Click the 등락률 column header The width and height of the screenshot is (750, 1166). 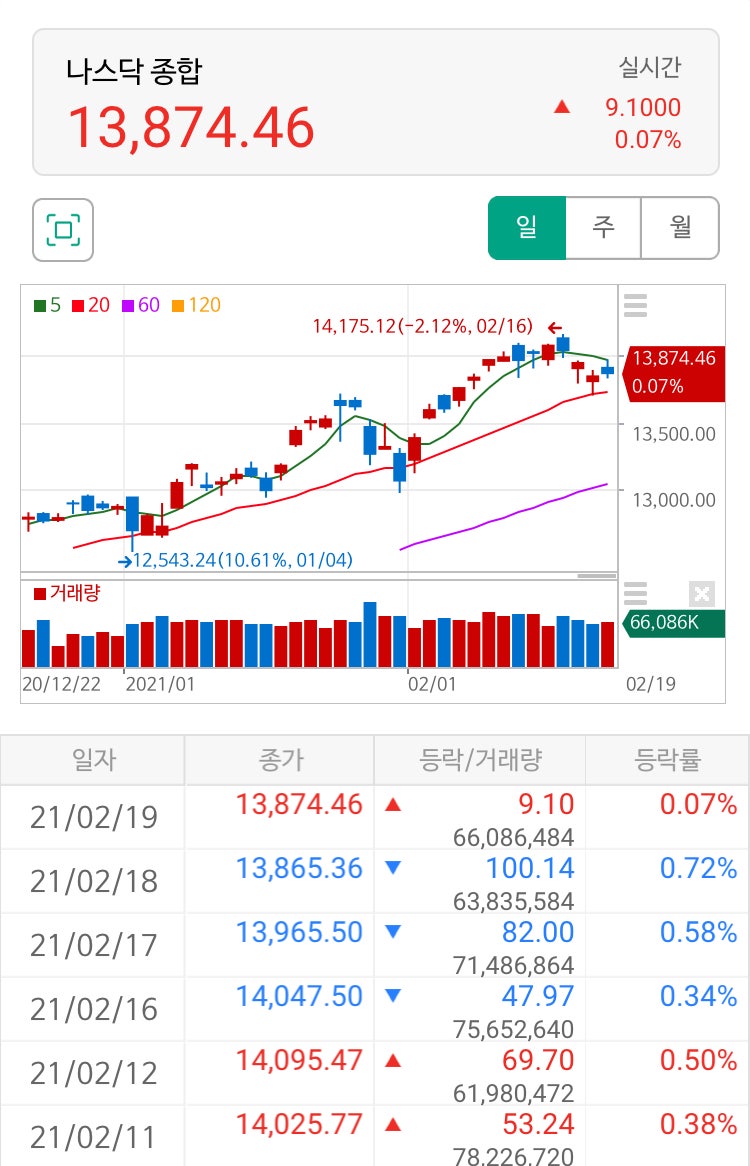(x=667, y=760)
